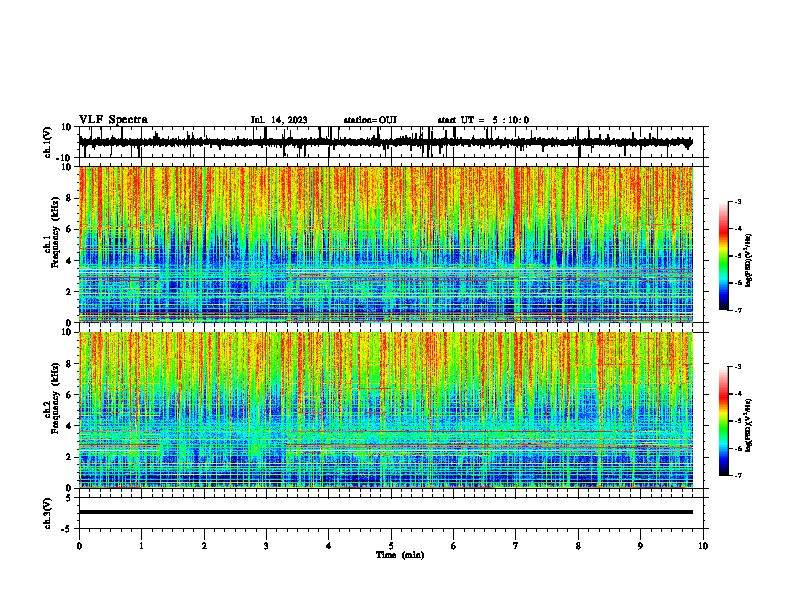792x612 pixels.
Task: Click the "6" kHz tick on ch.2 frequency axis
Action: (69, 395)
